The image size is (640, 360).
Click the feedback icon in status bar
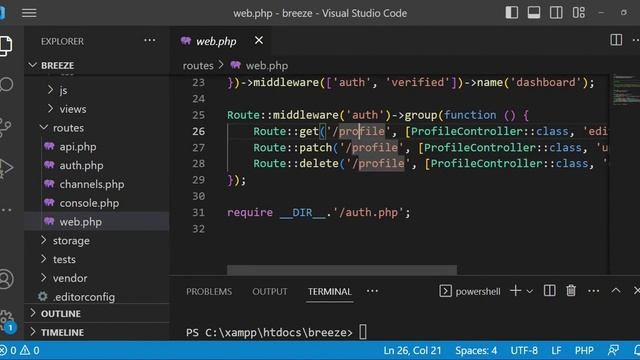613,350
